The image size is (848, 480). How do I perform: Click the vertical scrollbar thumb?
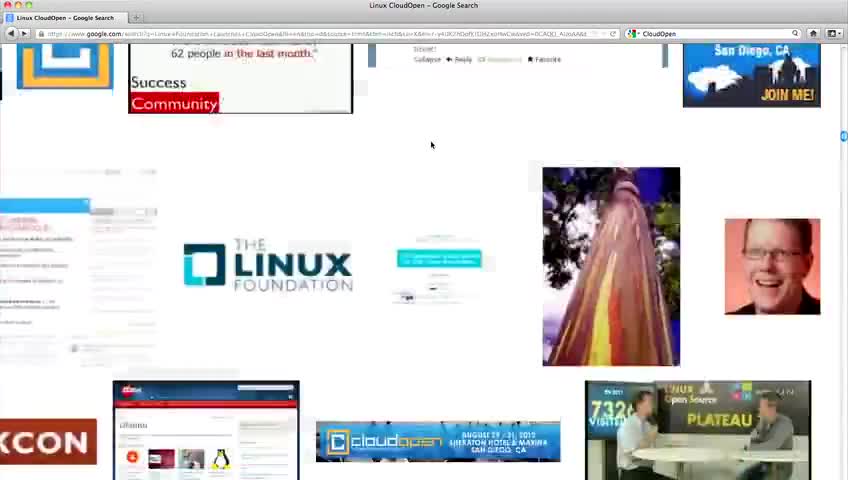click(844, 136)
